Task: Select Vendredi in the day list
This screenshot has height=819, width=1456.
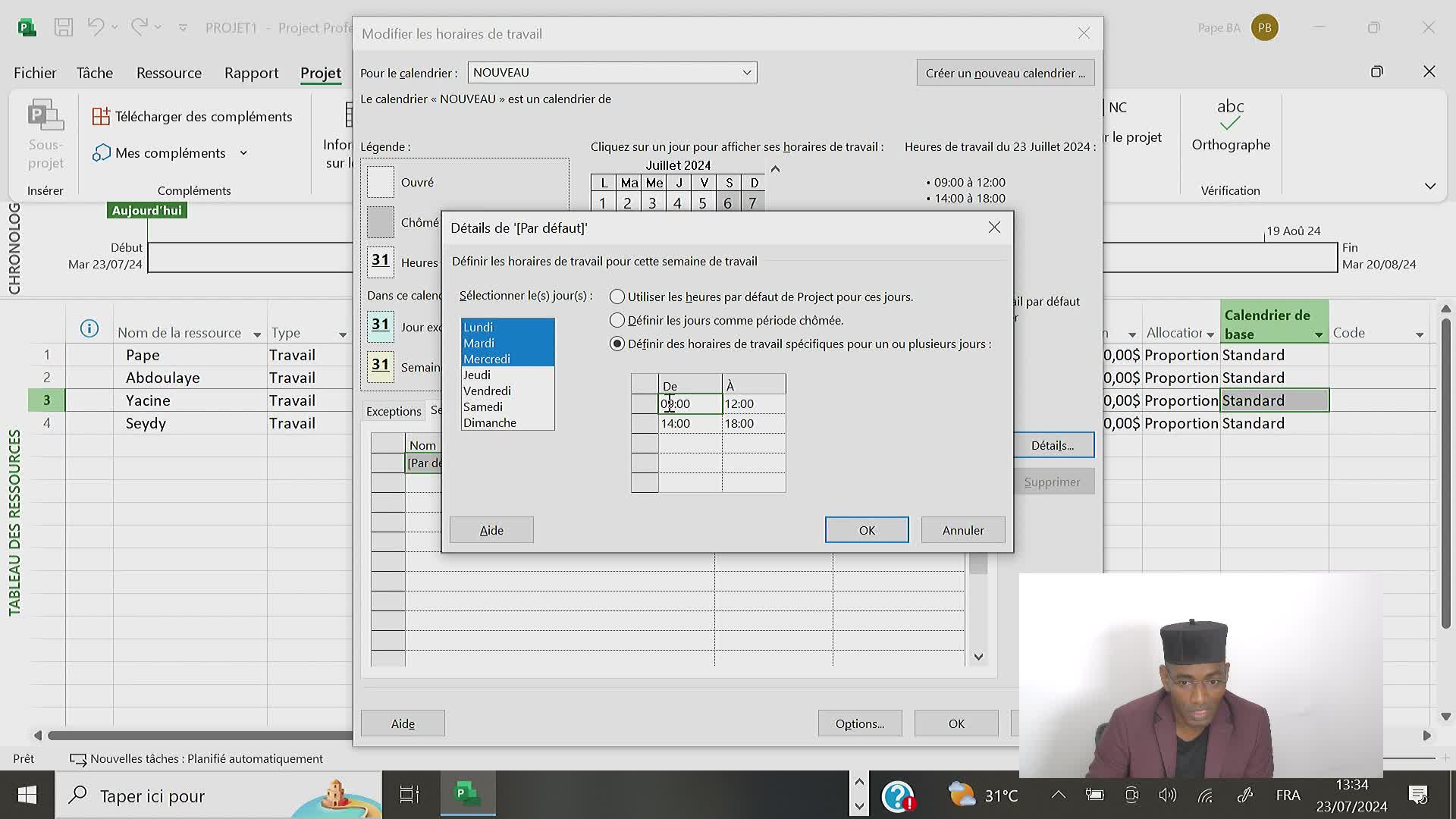Action: click(x=507, y=391)
